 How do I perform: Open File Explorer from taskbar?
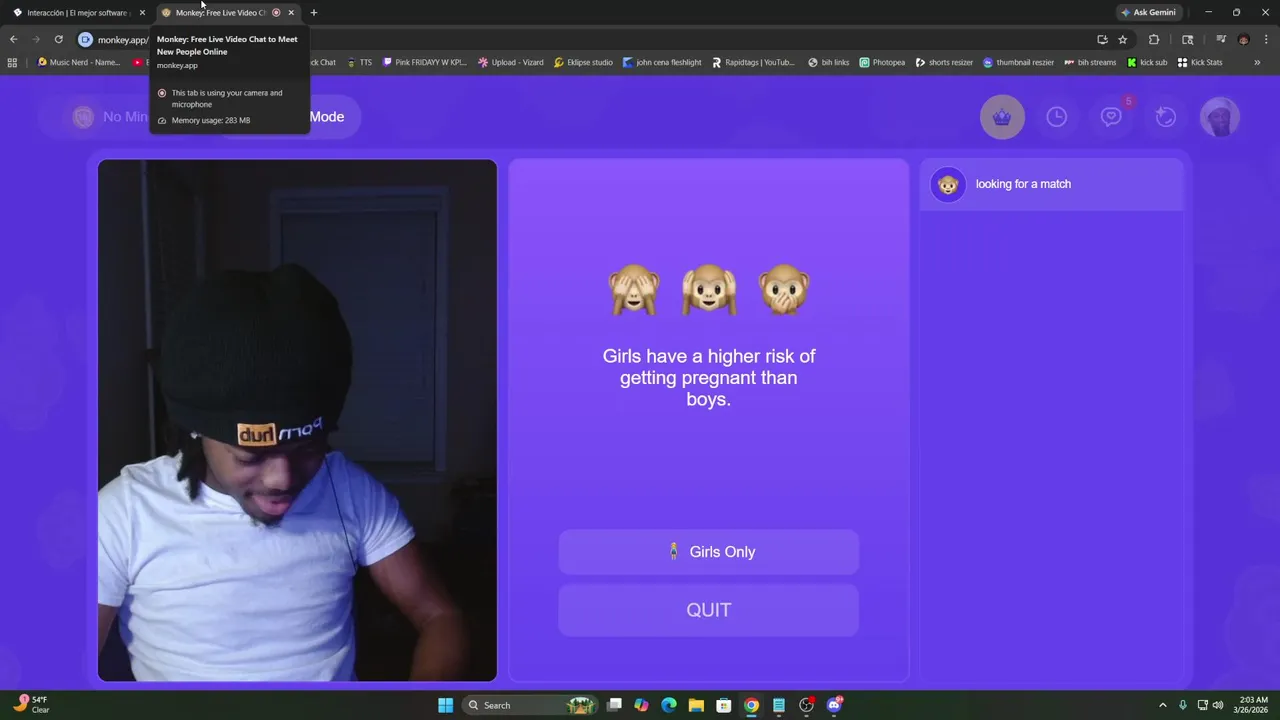coord(696,705)
